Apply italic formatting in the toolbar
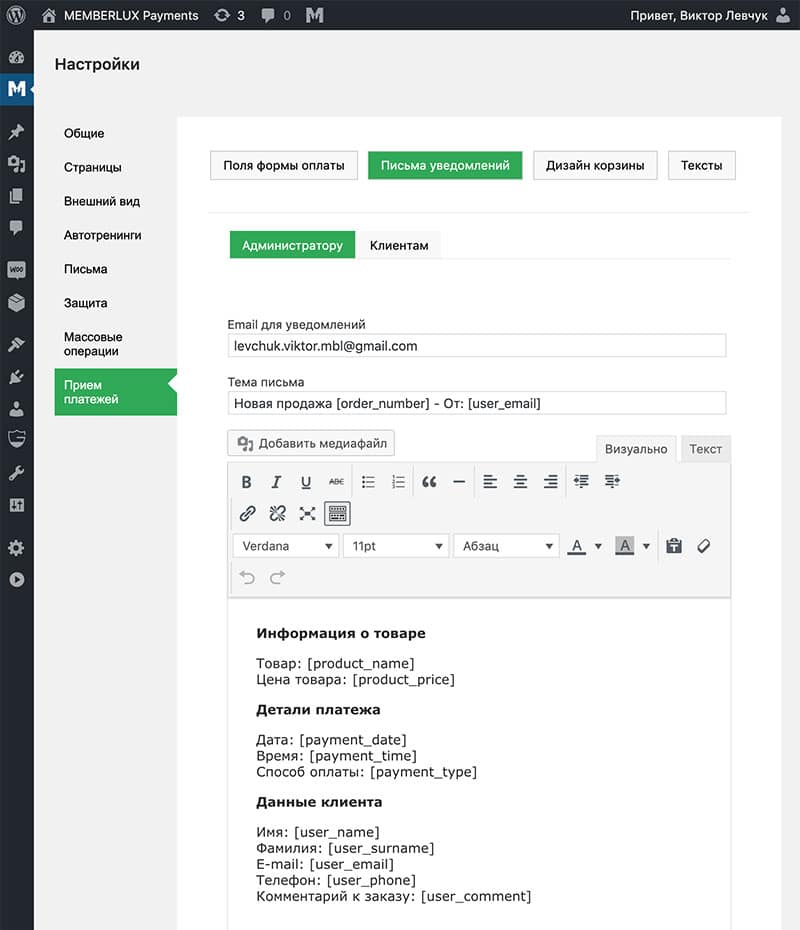This screenshot has width=800, height=930. 277,482
